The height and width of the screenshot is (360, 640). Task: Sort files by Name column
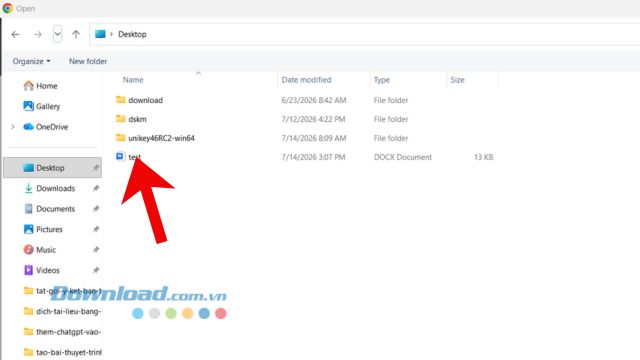[x=133, y=80]
